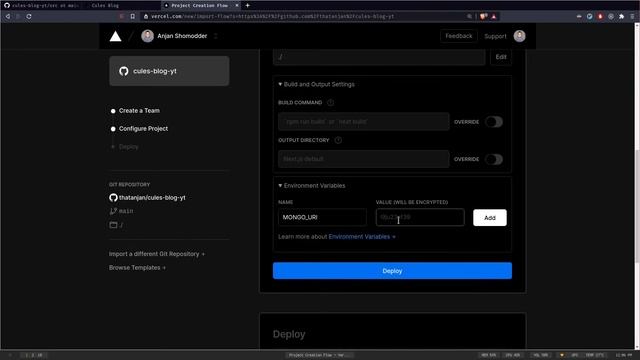Open the extensions puzzle icon

621,16
